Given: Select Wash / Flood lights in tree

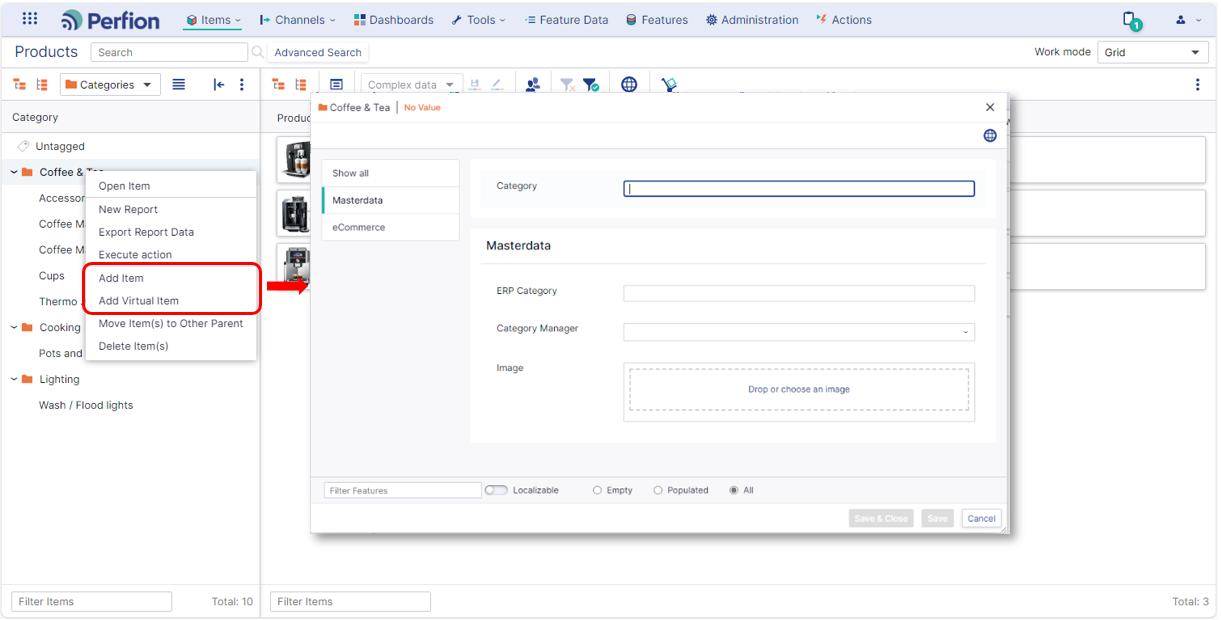Looking at the screenshot, I should [x=86, y=405].
